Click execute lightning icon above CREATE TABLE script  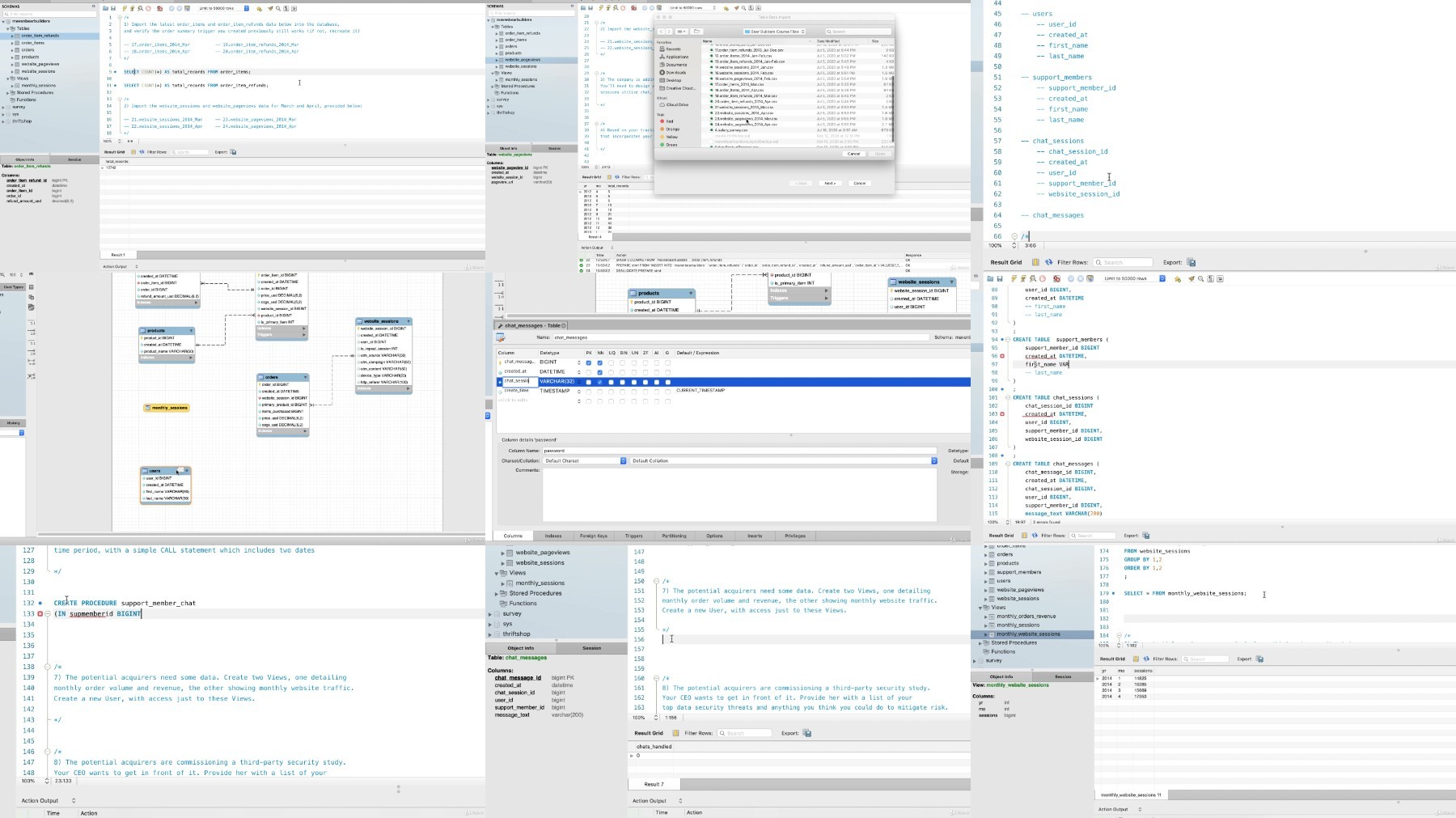(1014, 279)
